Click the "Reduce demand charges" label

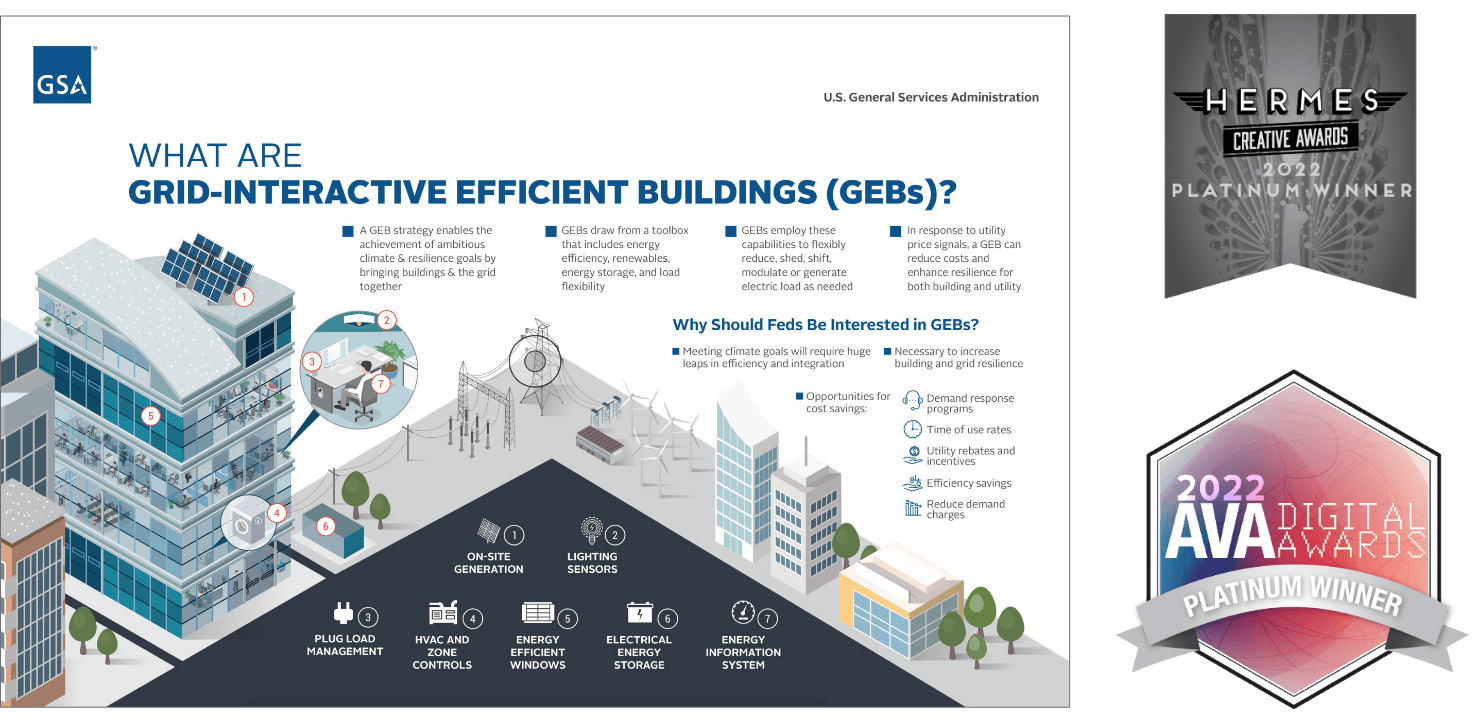click(x=966, y=509)
